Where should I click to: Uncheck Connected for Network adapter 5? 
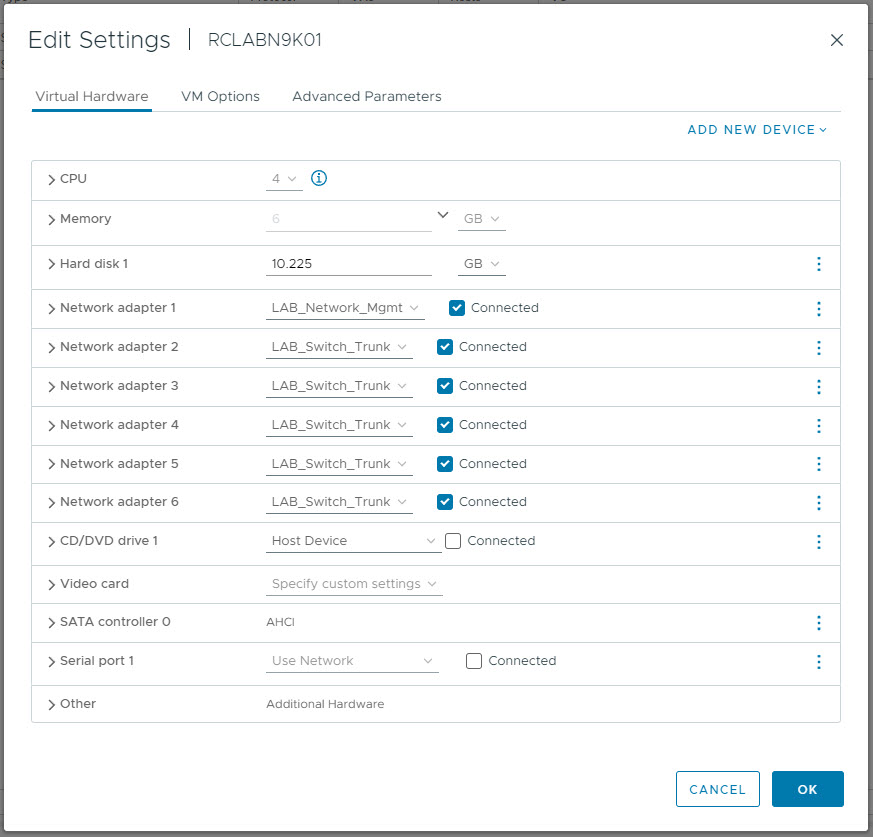point(445,464)
